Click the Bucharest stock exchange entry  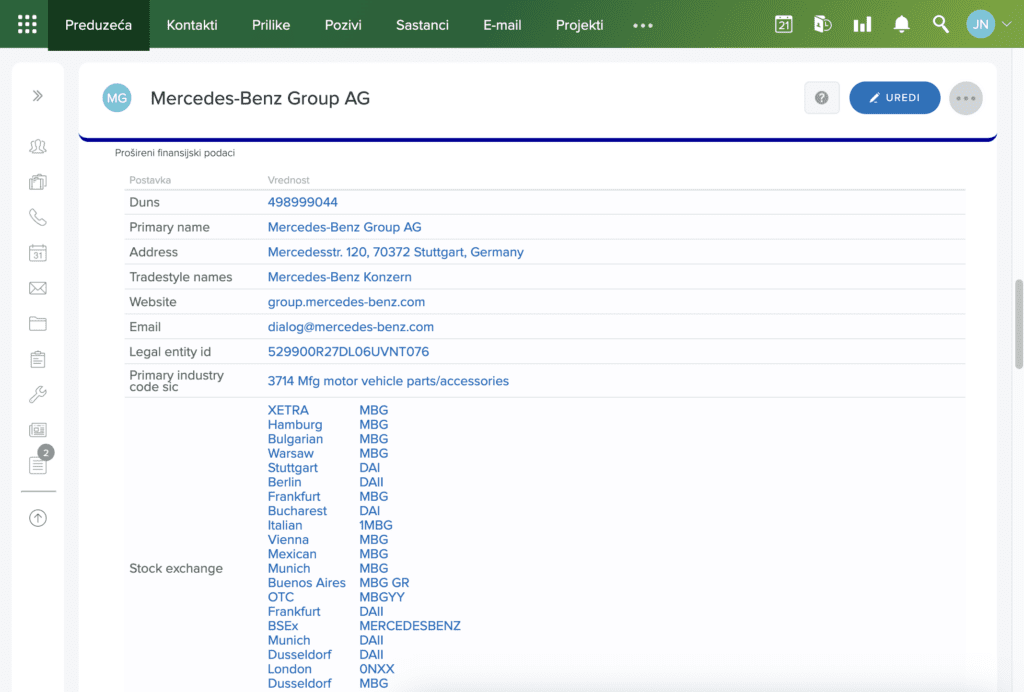[297, 511]
